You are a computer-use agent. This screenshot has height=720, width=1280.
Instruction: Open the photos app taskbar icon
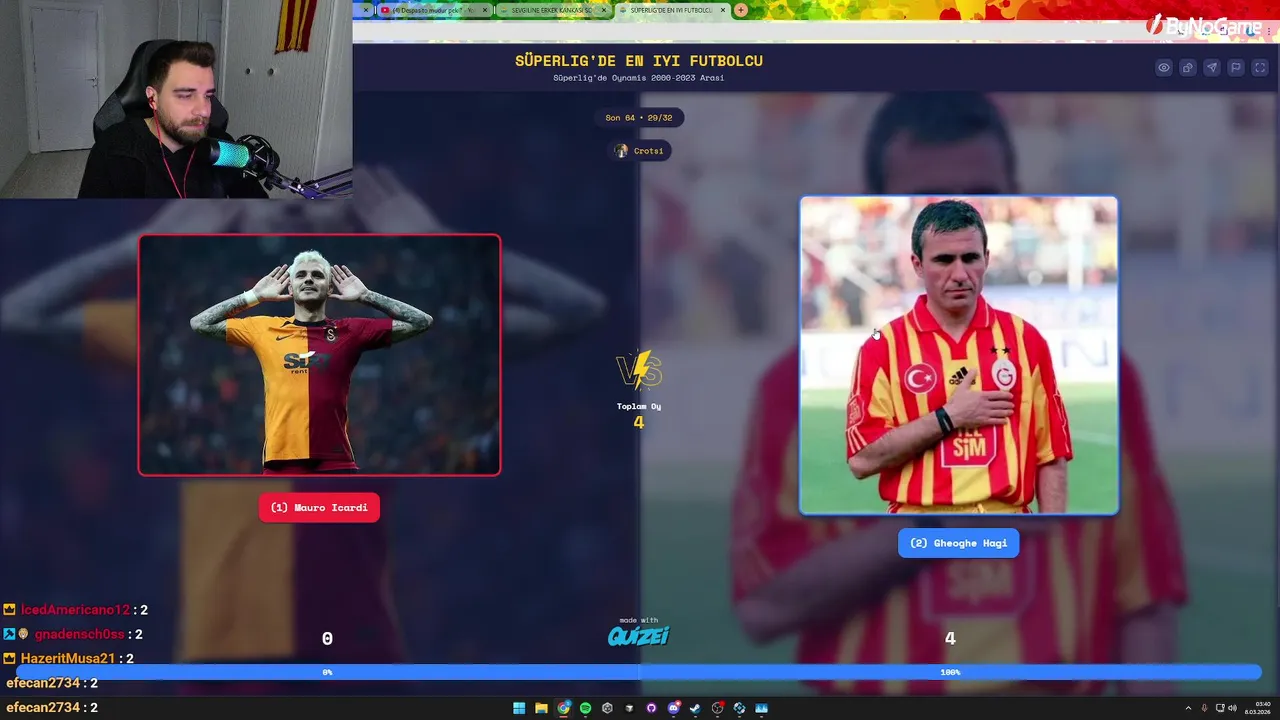click(x=761, y=708)
